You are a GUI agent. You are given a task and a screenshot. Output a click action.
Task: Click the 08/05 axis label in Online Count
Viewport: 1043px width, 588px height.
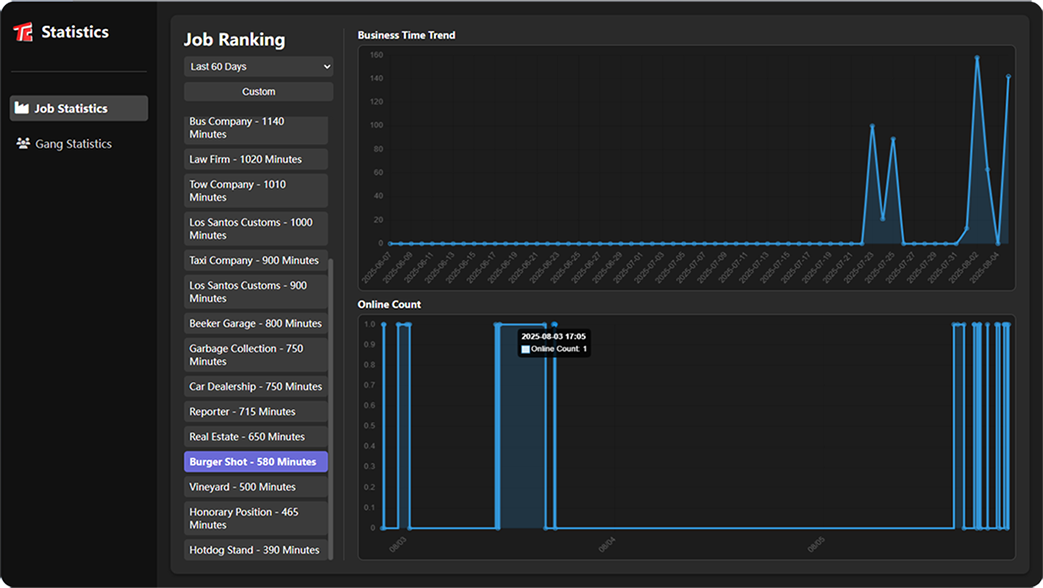pyautogui.click(x=816, y=545)
